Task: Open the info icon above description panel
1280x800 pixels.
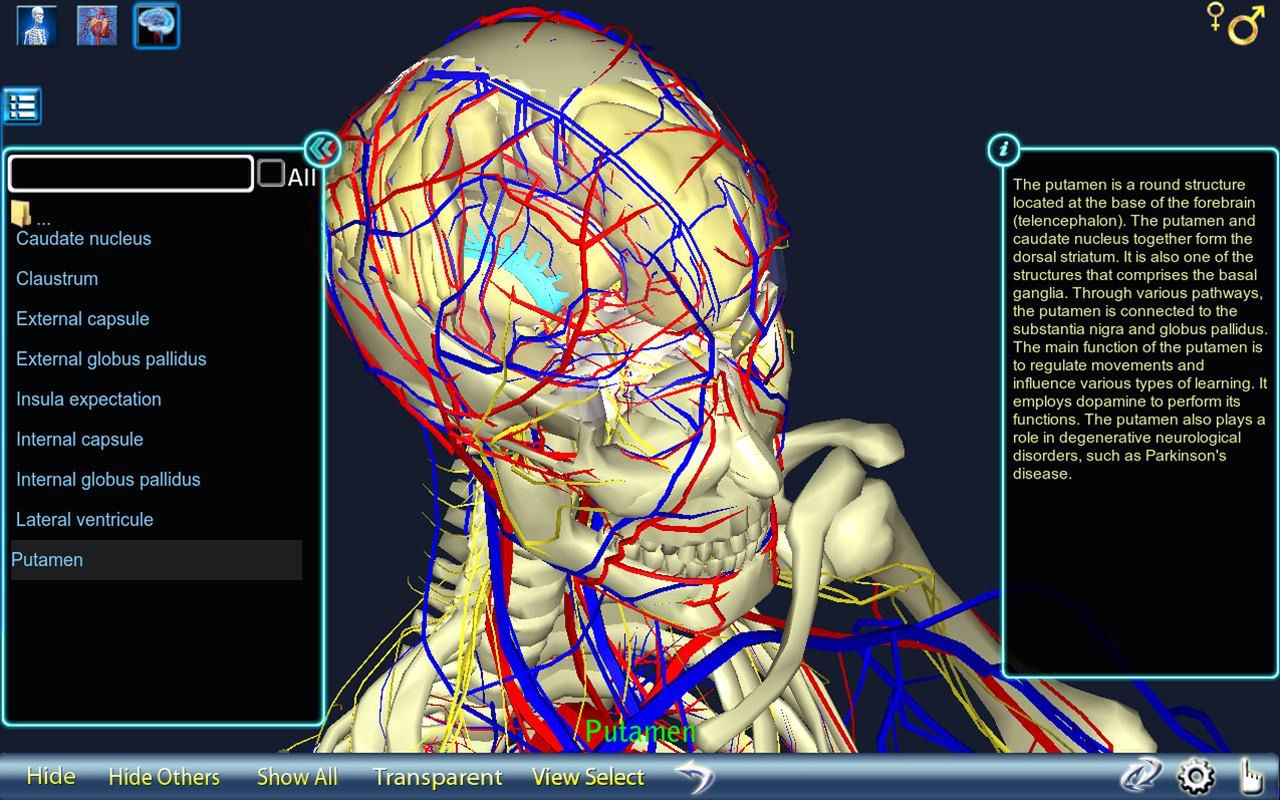Action: [x=1004, y=150]
